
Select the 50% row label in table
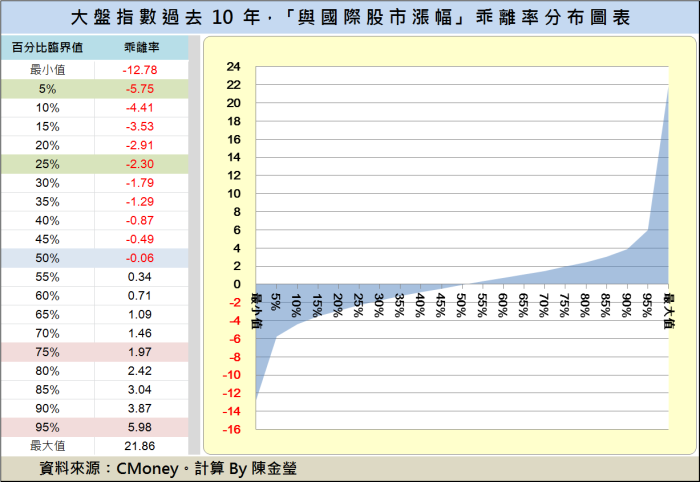(47, 258)
